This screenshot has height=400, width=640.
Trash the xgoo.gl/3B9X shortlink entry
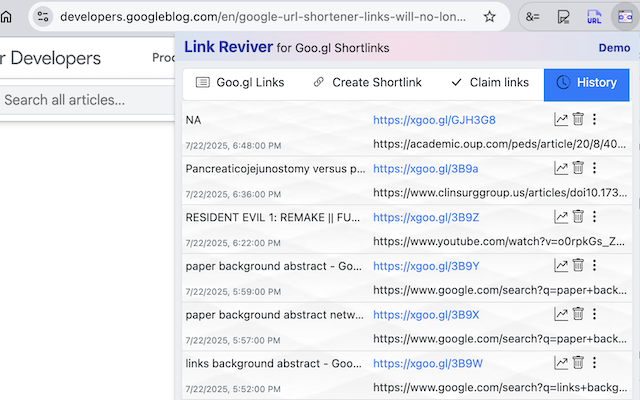(x=578, y=314)
